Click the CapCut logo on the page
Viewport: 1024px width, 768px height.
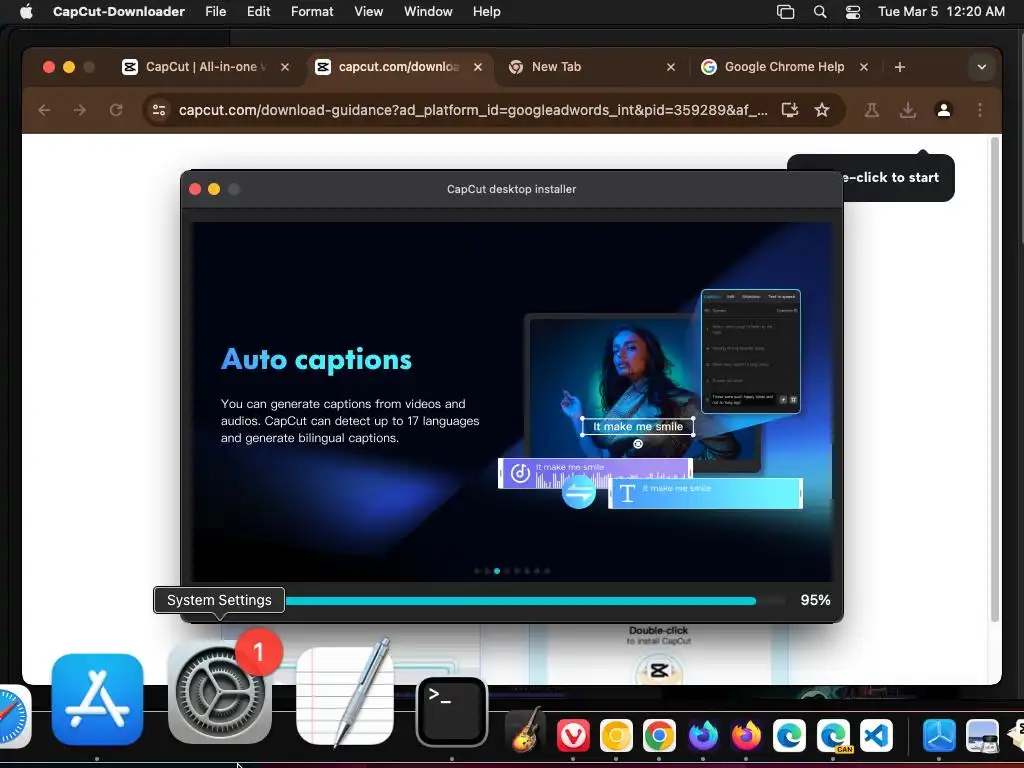pyautogui.click(x=659, y=671)
